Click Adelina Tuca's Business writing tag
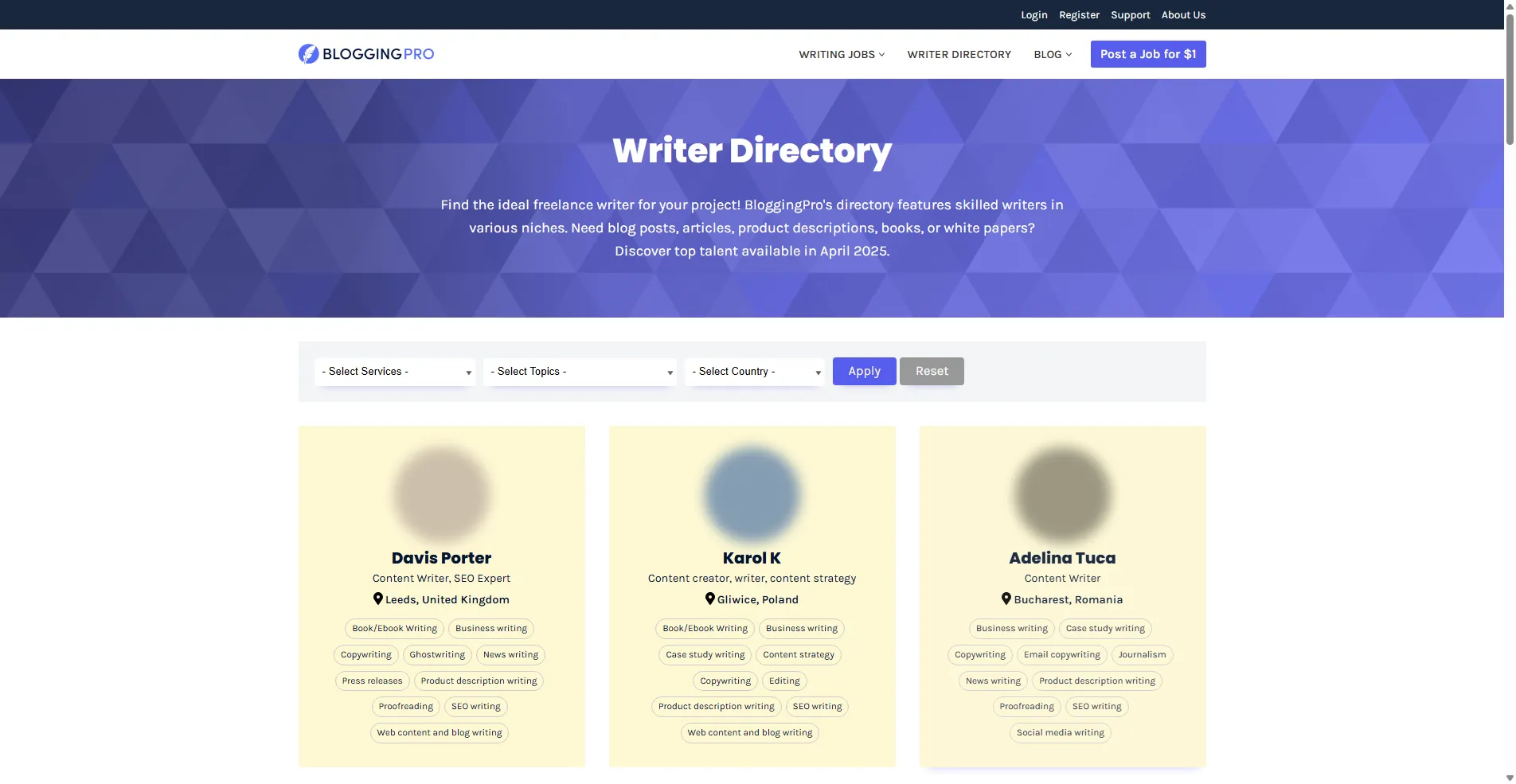 click(x=1012, y=629)
